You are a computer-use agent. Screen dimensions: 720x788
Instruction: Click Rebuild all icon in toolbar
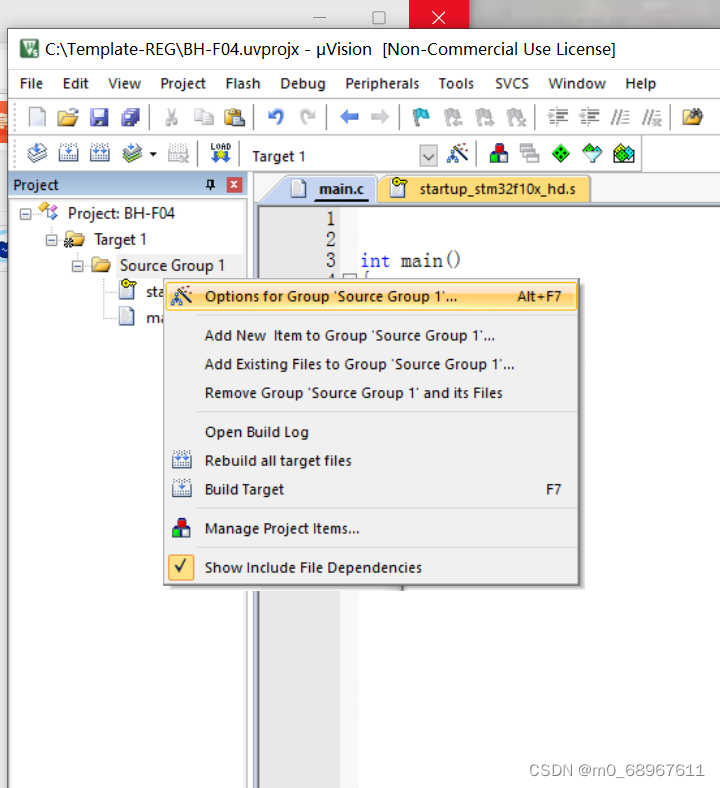tap(99, 153)
